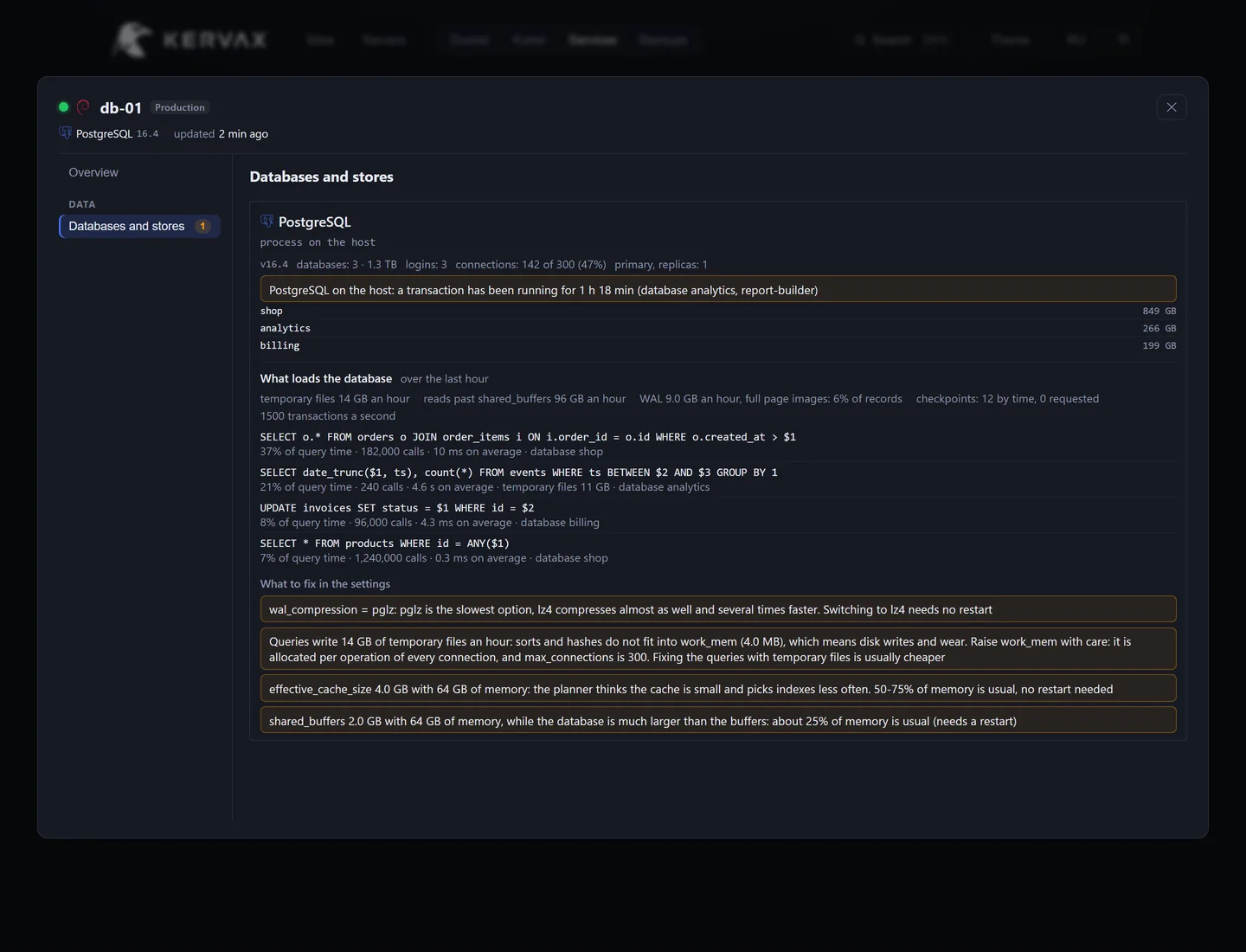
Task: Click the elephant icon before PostgreSQL 16.4
Action: [65, 133]
